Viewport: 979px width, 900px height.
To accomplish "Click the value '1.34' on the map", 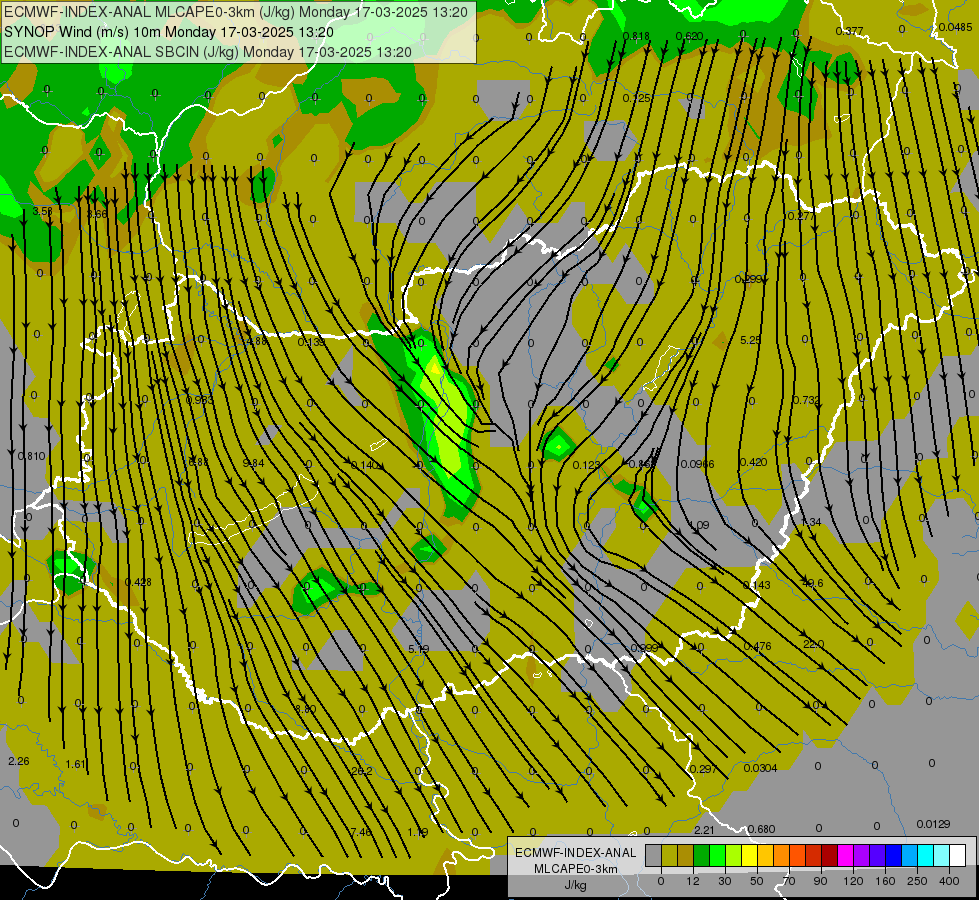I will tap(810, 522).
